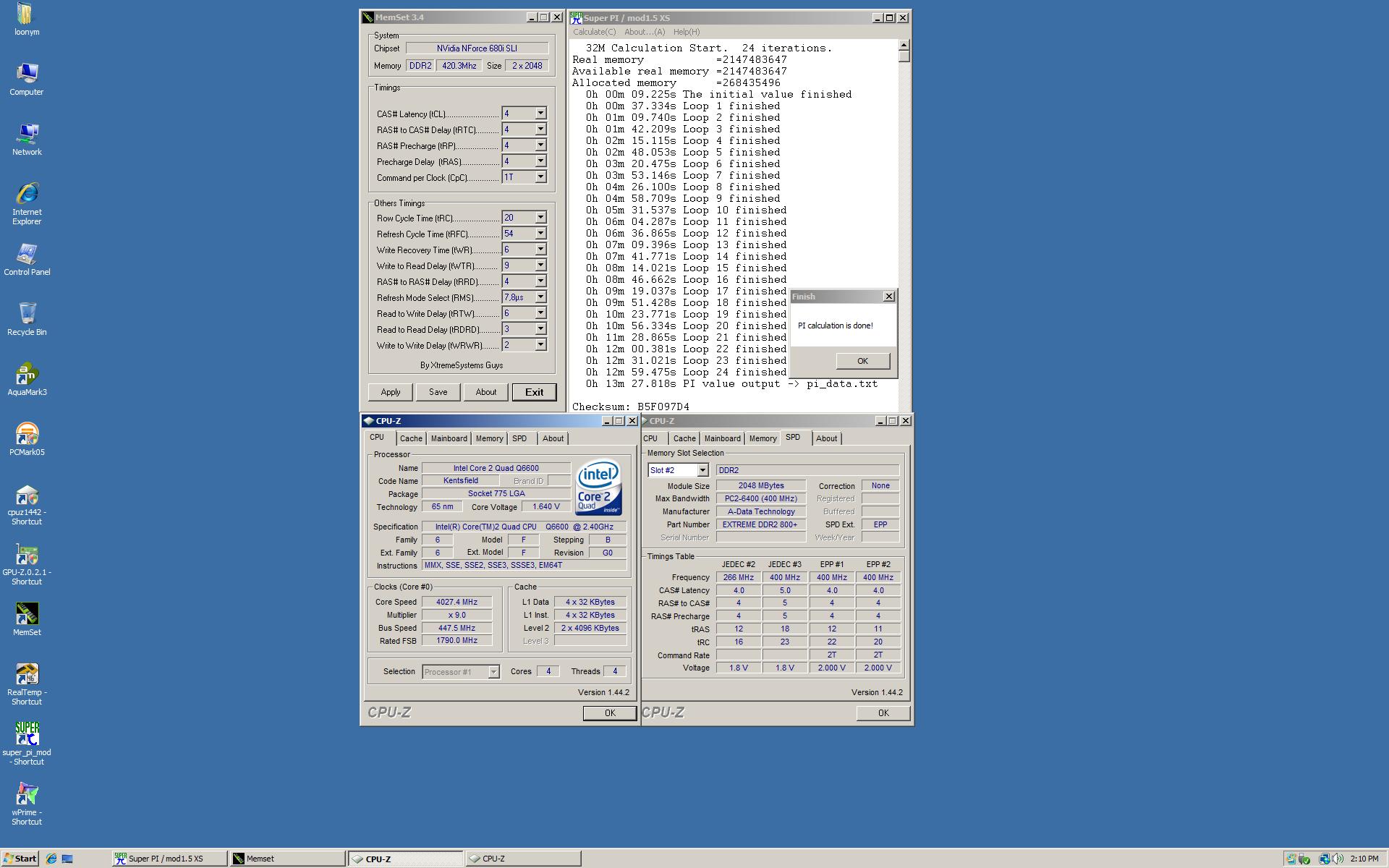The image size is (1389, 868).
Task: Open the About...(A) menu in Super PI
Action: point(644,32)
